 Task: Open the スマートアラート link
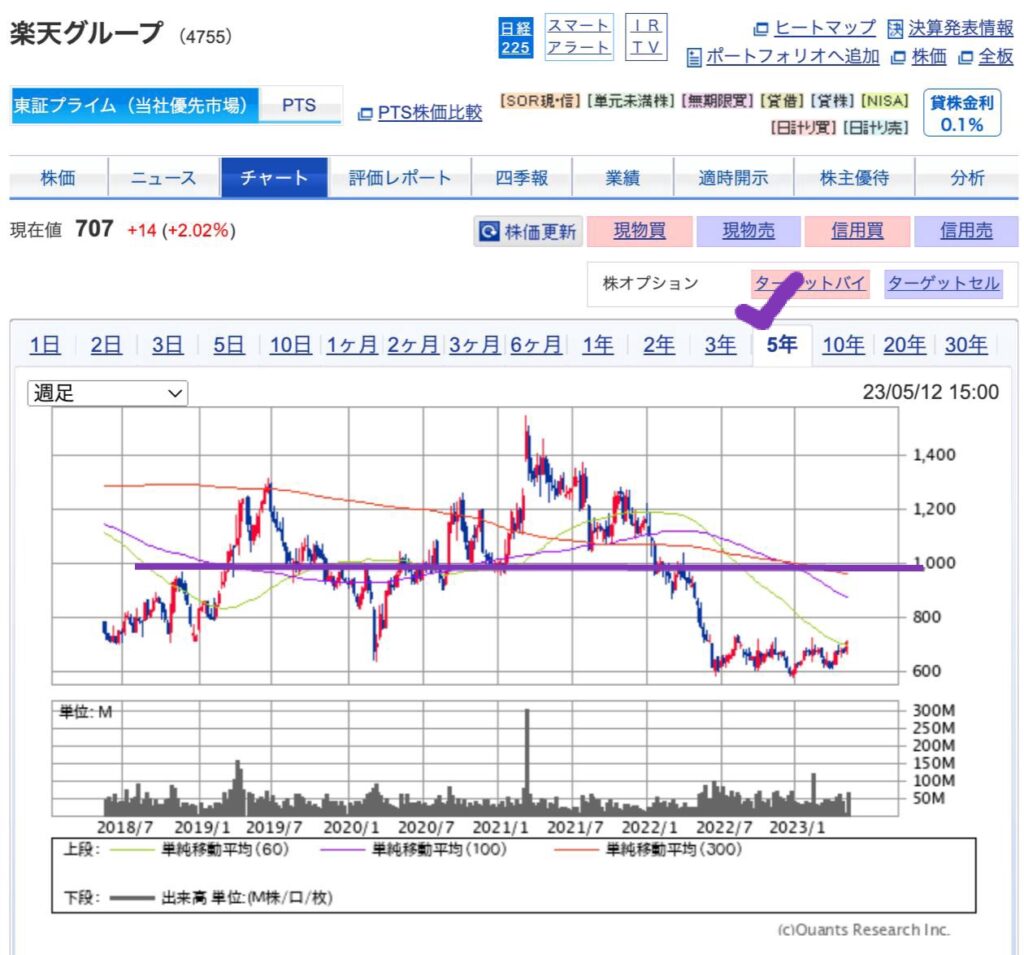click(579, 37)
